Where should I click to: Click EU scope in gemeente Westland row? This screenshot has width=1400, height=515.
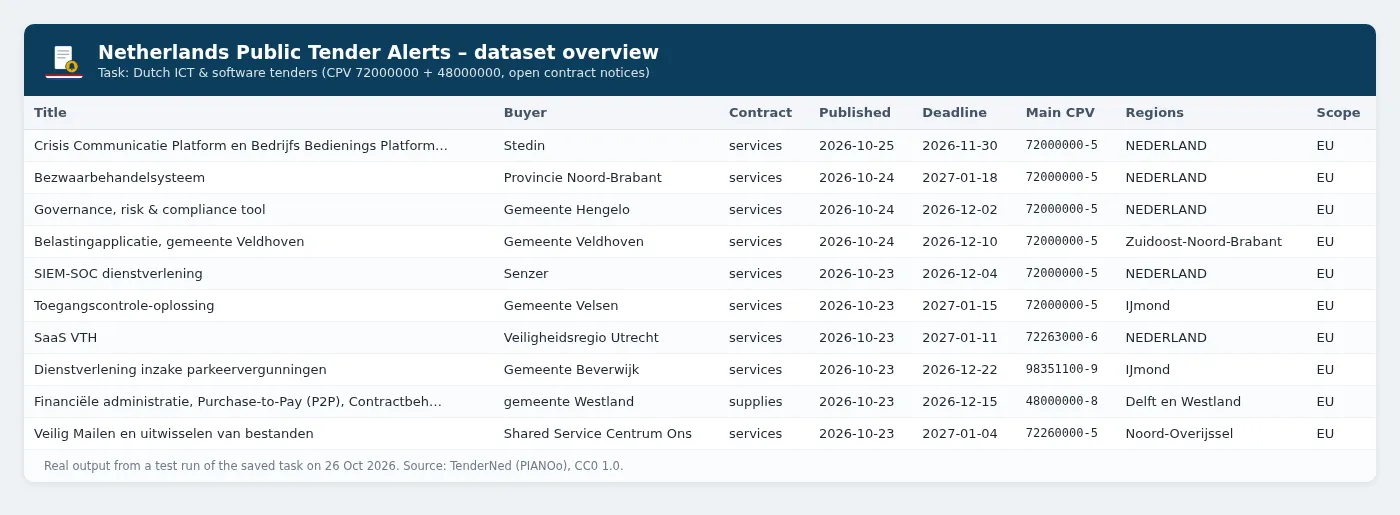click(1325, 402)
